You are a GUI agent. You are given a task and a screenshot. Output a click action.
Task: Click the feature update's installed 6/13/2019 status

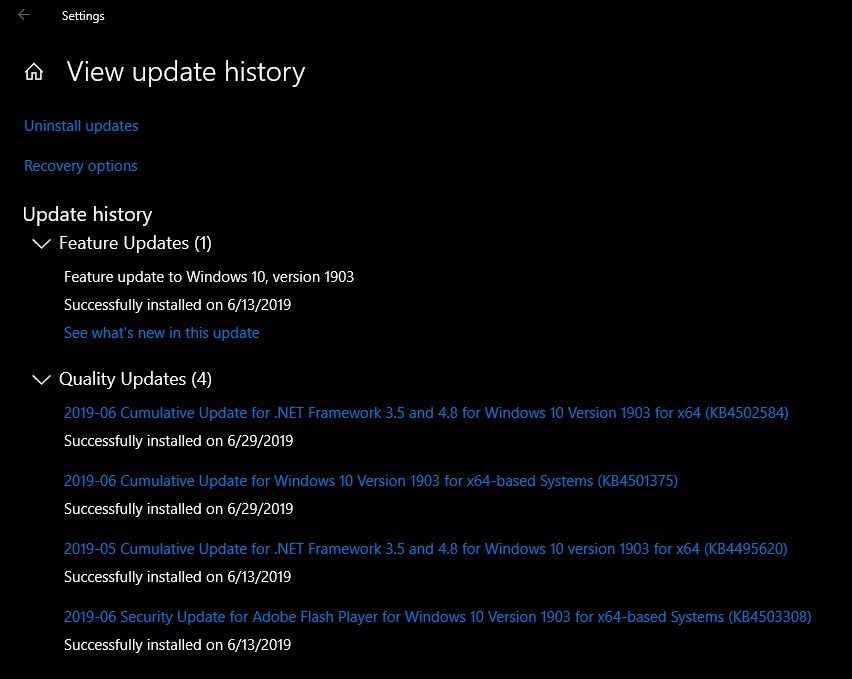click(177, 305)
